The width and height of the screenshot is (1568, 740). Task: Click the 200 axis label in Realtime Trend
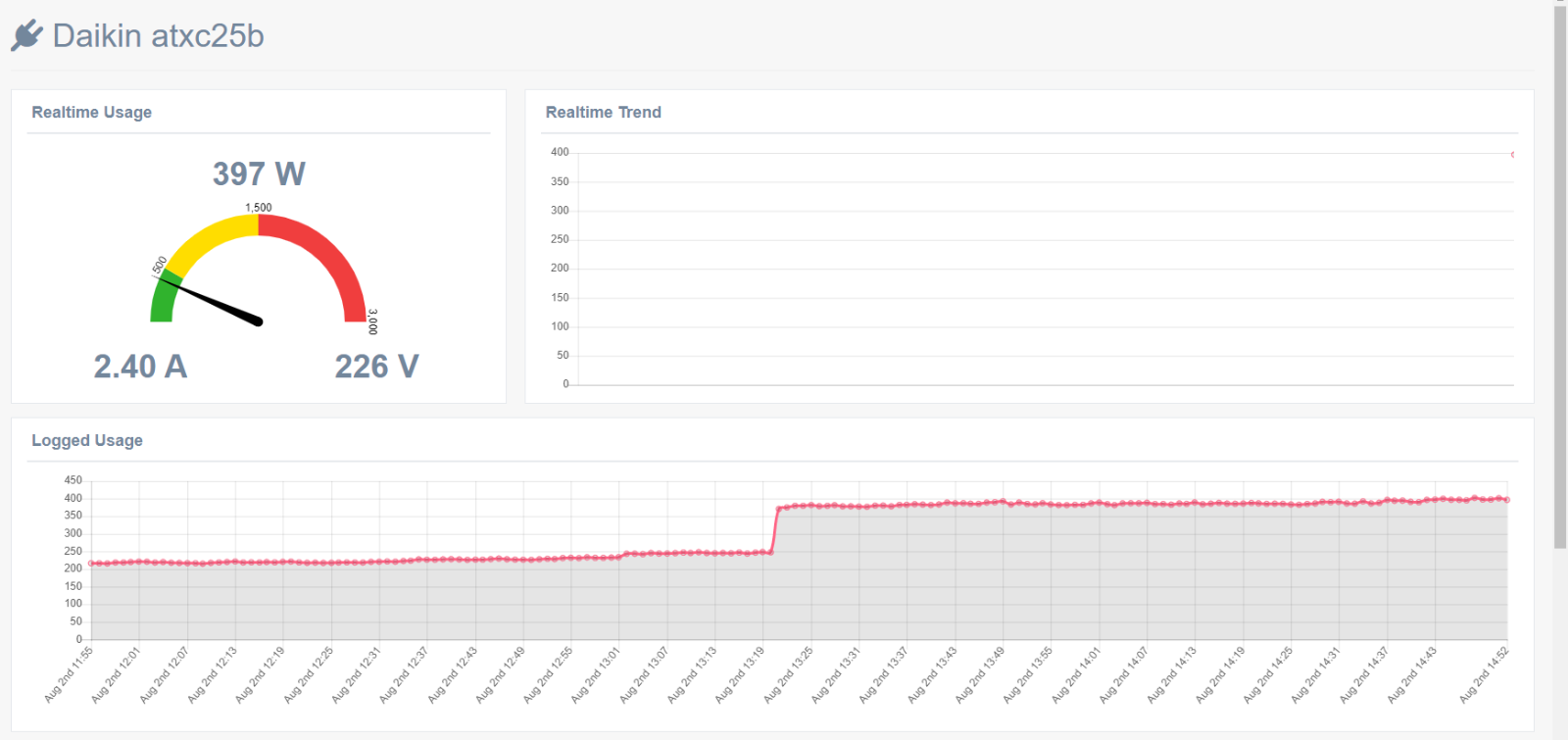[x=560, y=268]
